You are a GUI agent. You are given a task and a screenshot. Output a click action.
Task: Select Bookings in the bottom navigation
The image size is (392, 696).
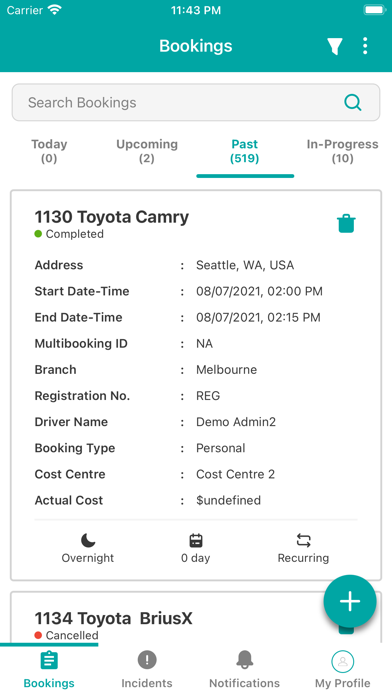pyautogui.click(x=49, y=669)
